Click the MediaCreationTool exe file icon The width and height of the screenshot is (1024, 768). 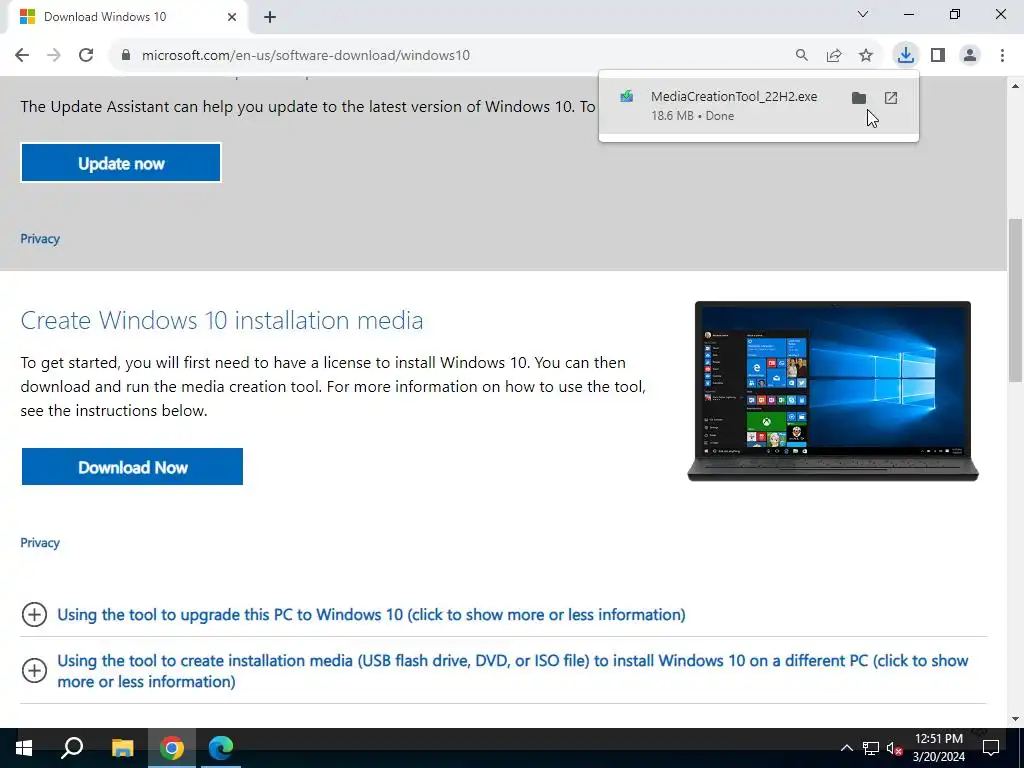627,97
